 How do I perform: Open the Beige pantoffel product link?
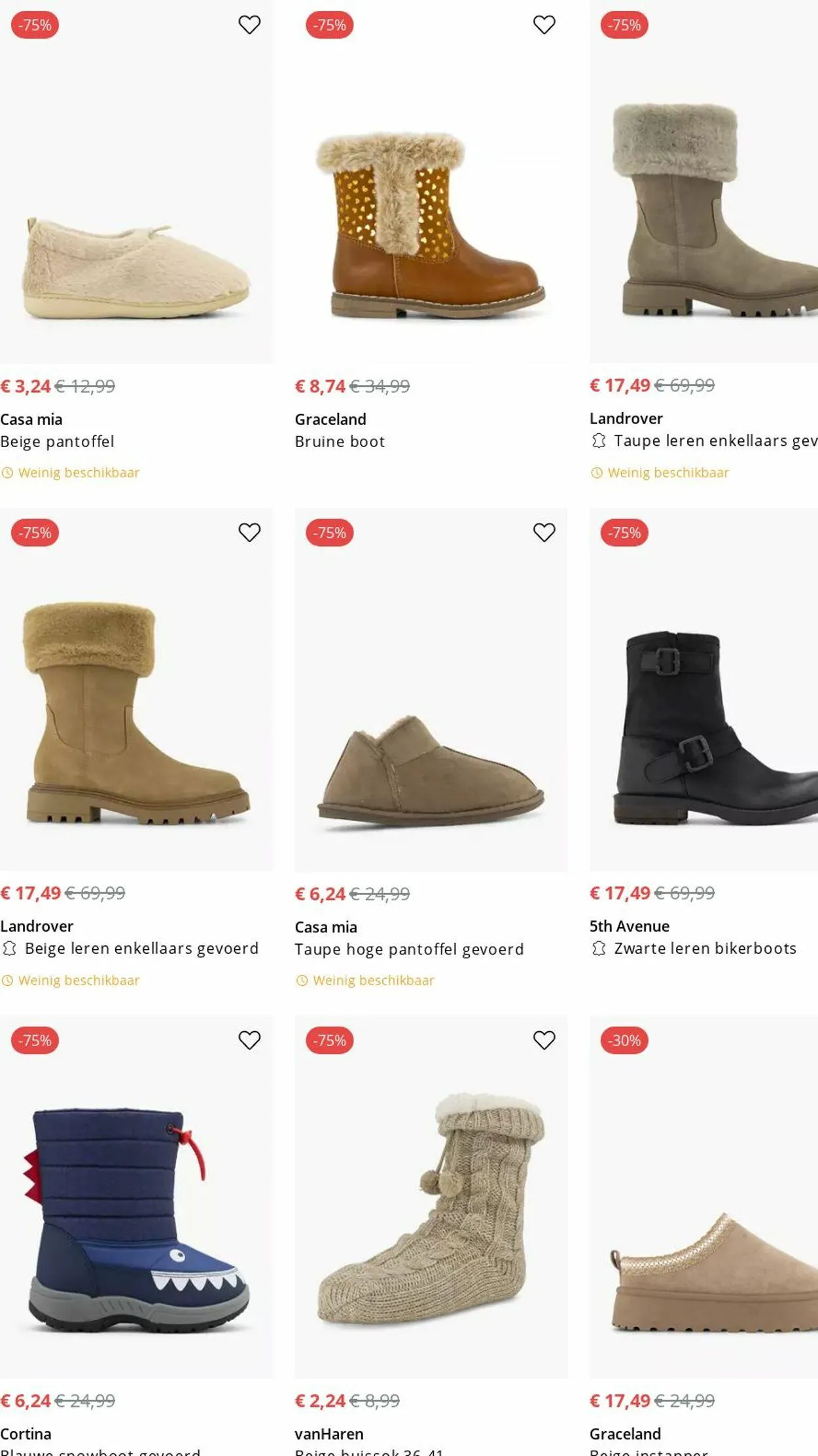point(58,442)
